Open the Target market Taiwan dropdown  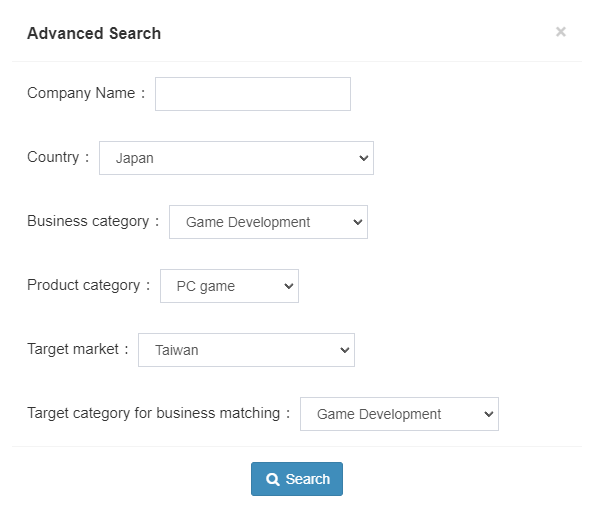[x=246, y=350]
